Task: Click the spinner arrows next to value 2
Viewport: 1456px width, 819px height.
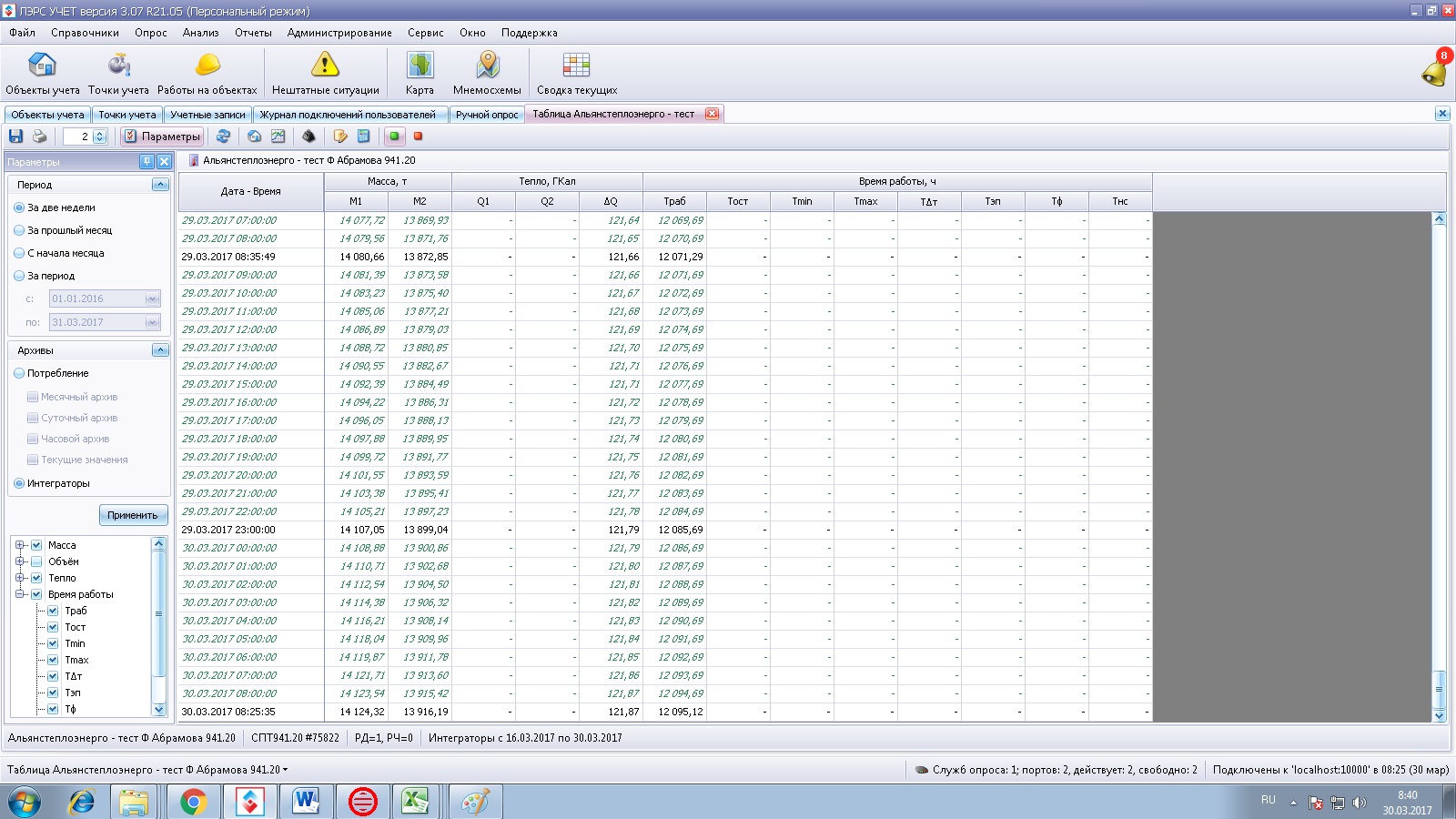Action: pos(100,136)
